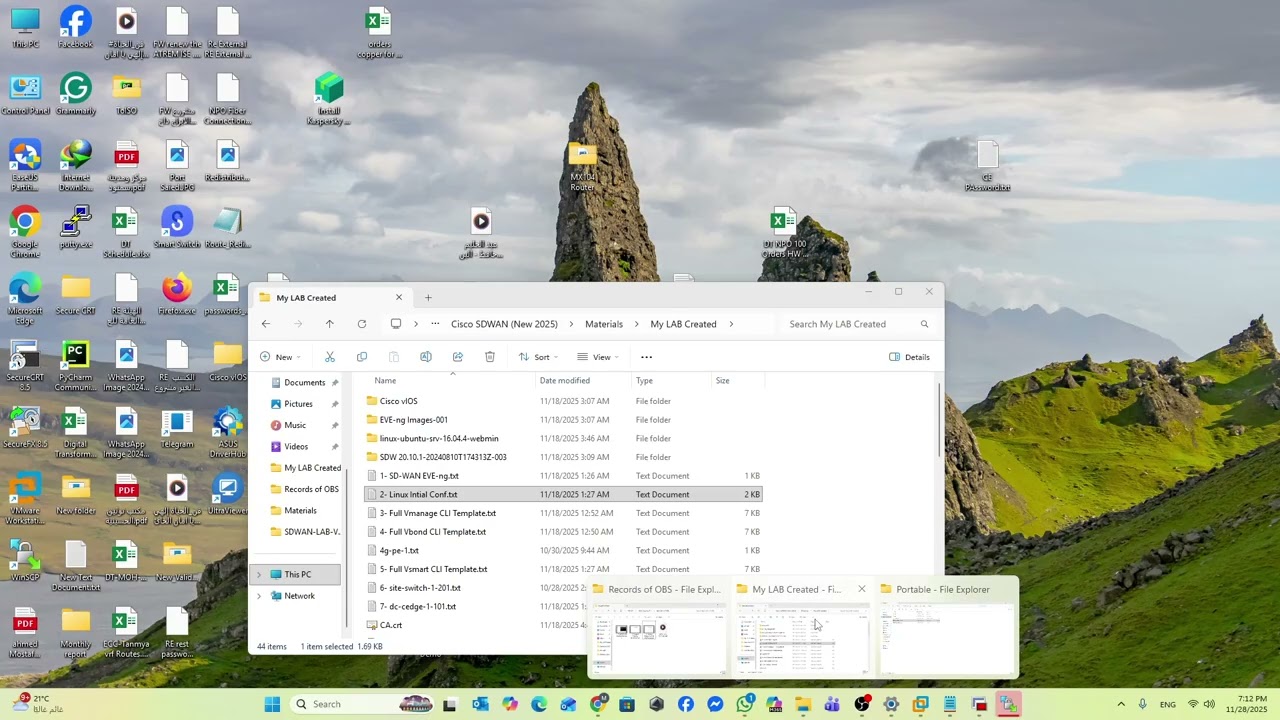Open Pictures in navigation pane
The width and height of the screenshot is (1280, 720).
[298, 404]
